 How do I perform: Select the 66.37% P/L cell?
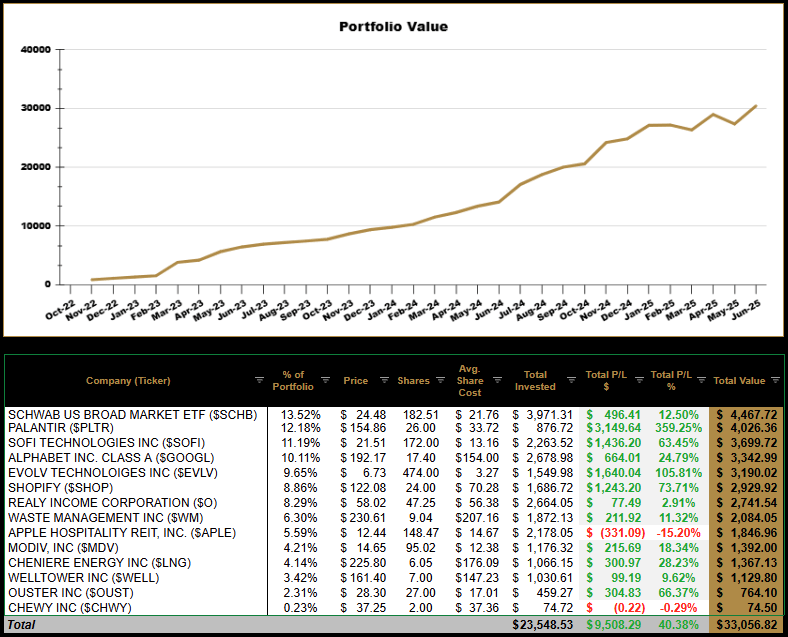[678, 593]
